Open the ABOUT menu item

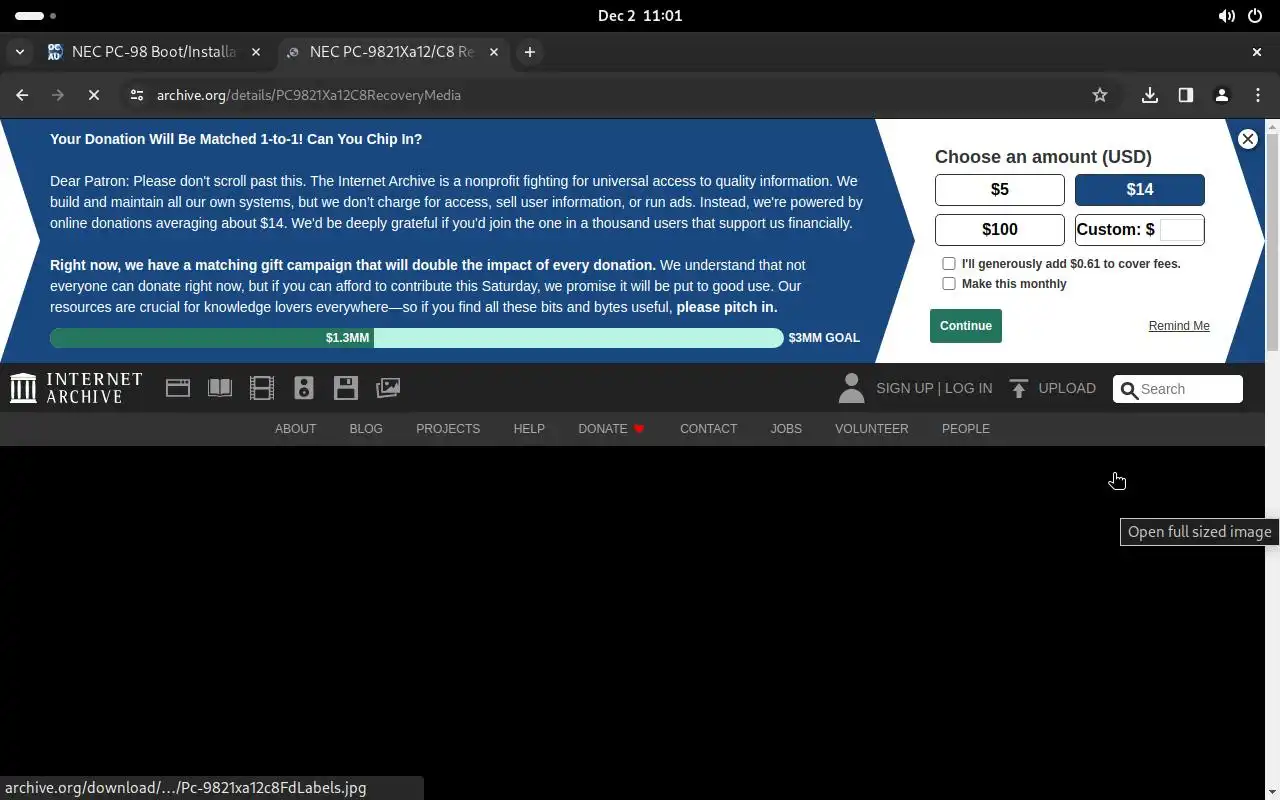click(x=295, y=429)
